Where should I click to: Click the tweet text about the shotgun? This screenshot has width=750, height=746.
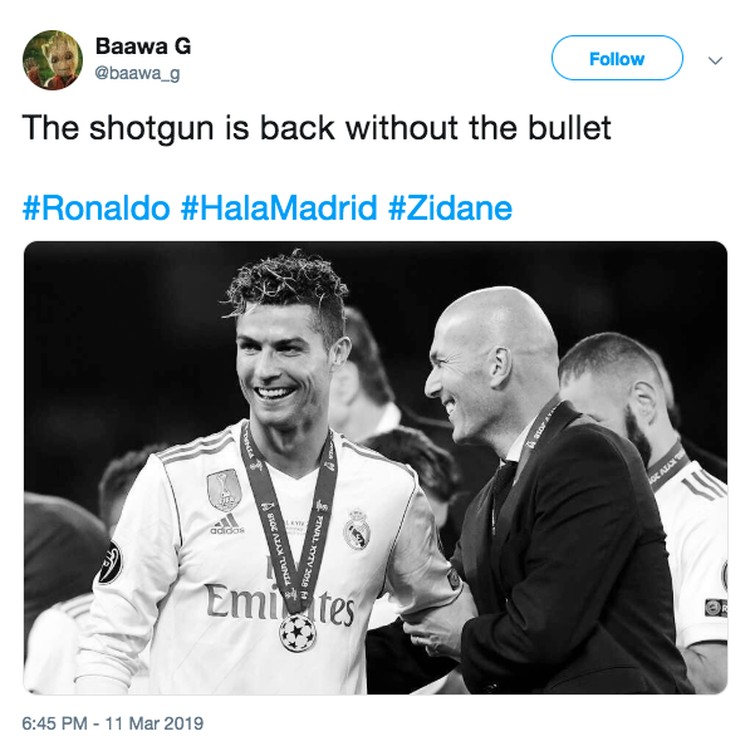(317, 128)
